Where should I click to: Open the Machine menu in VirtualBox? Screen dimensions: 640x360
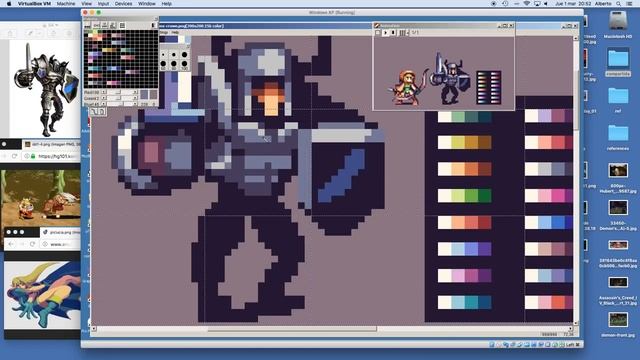click(66, 4)
